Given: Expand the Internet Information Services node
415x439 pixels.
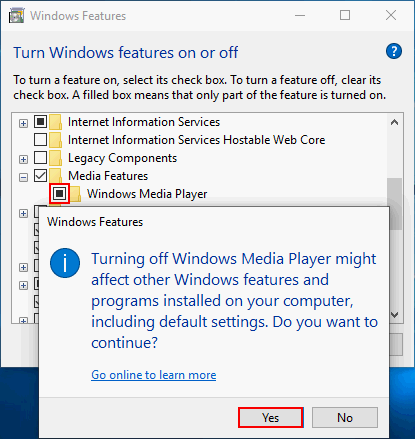Looking at the screenshot, I should 23,123.
